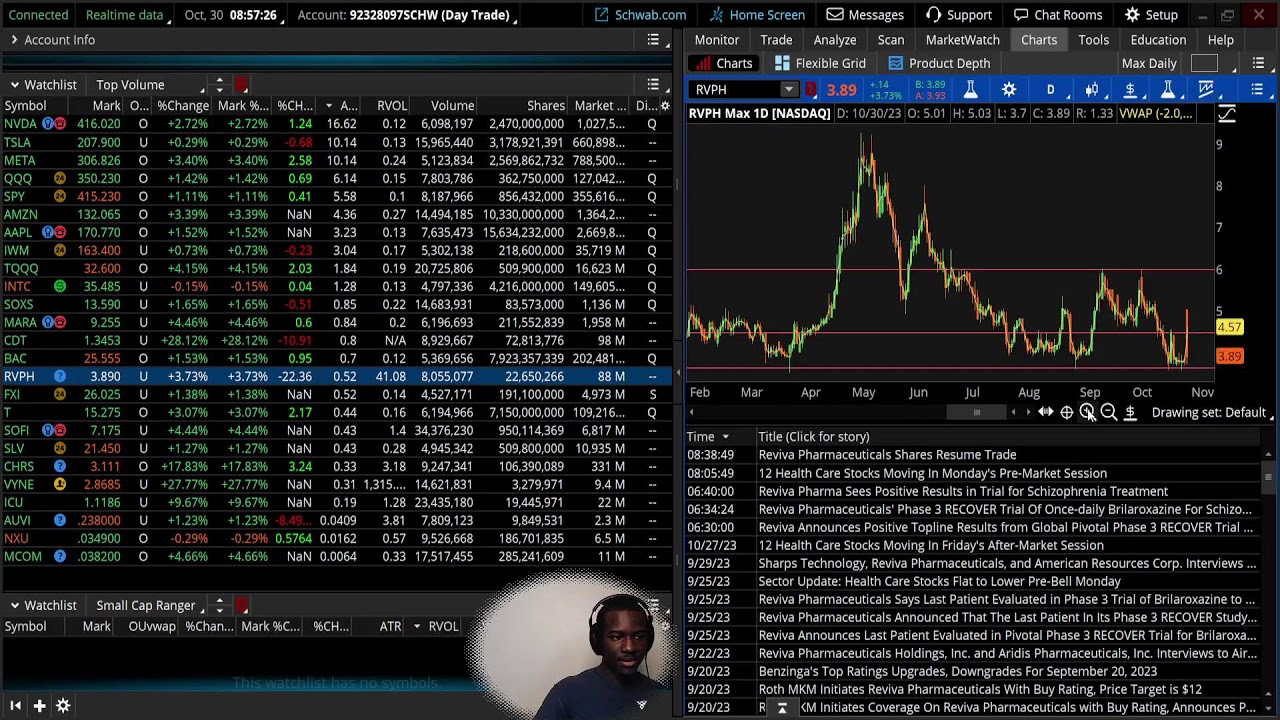Open the Top Volume watchlist menu icon
Viewport: 1280px width, 720px height.
653,85
